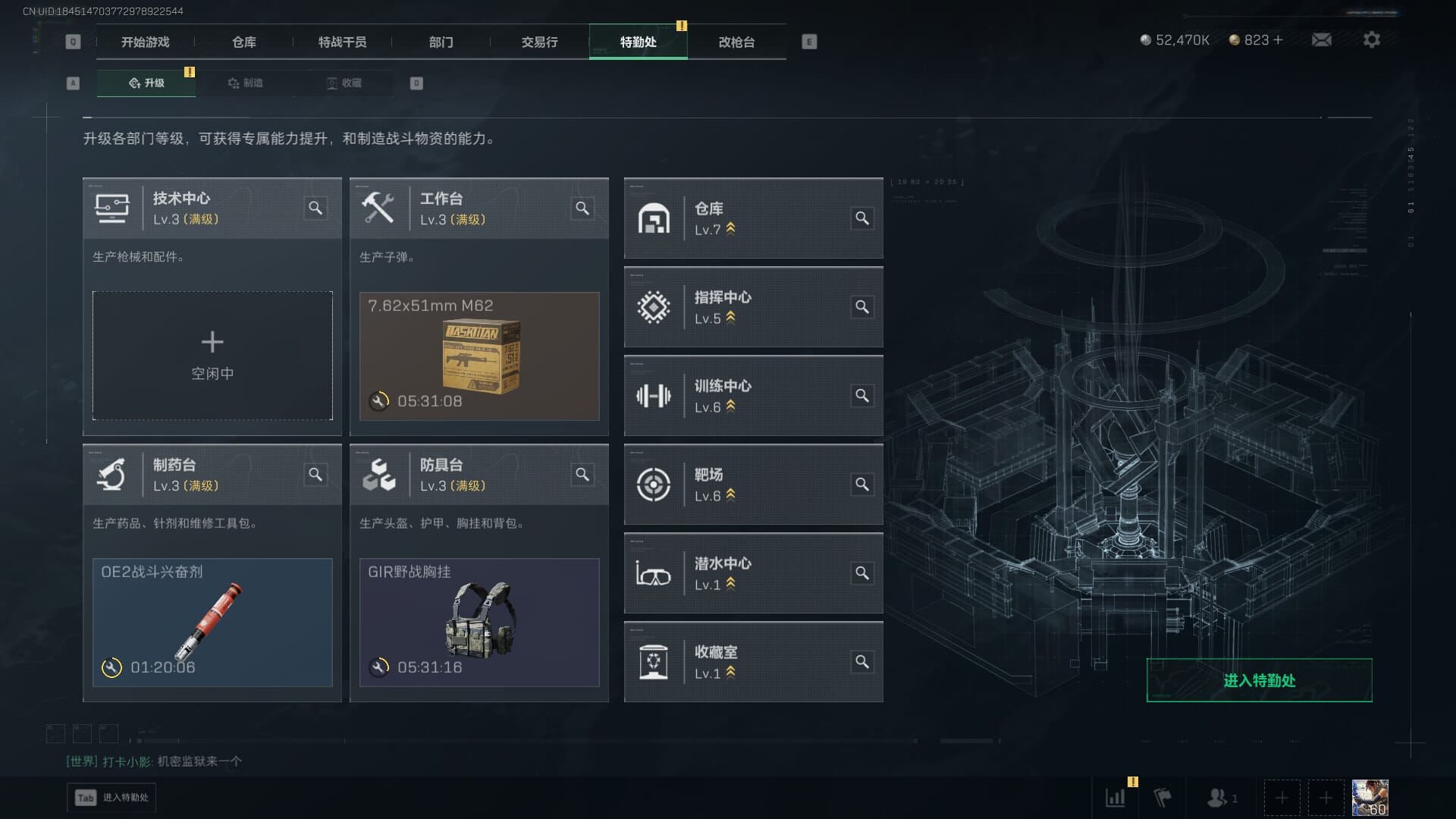
Task: Click the 进入特勤处 green button
Action: click(x=1259, y=680)
